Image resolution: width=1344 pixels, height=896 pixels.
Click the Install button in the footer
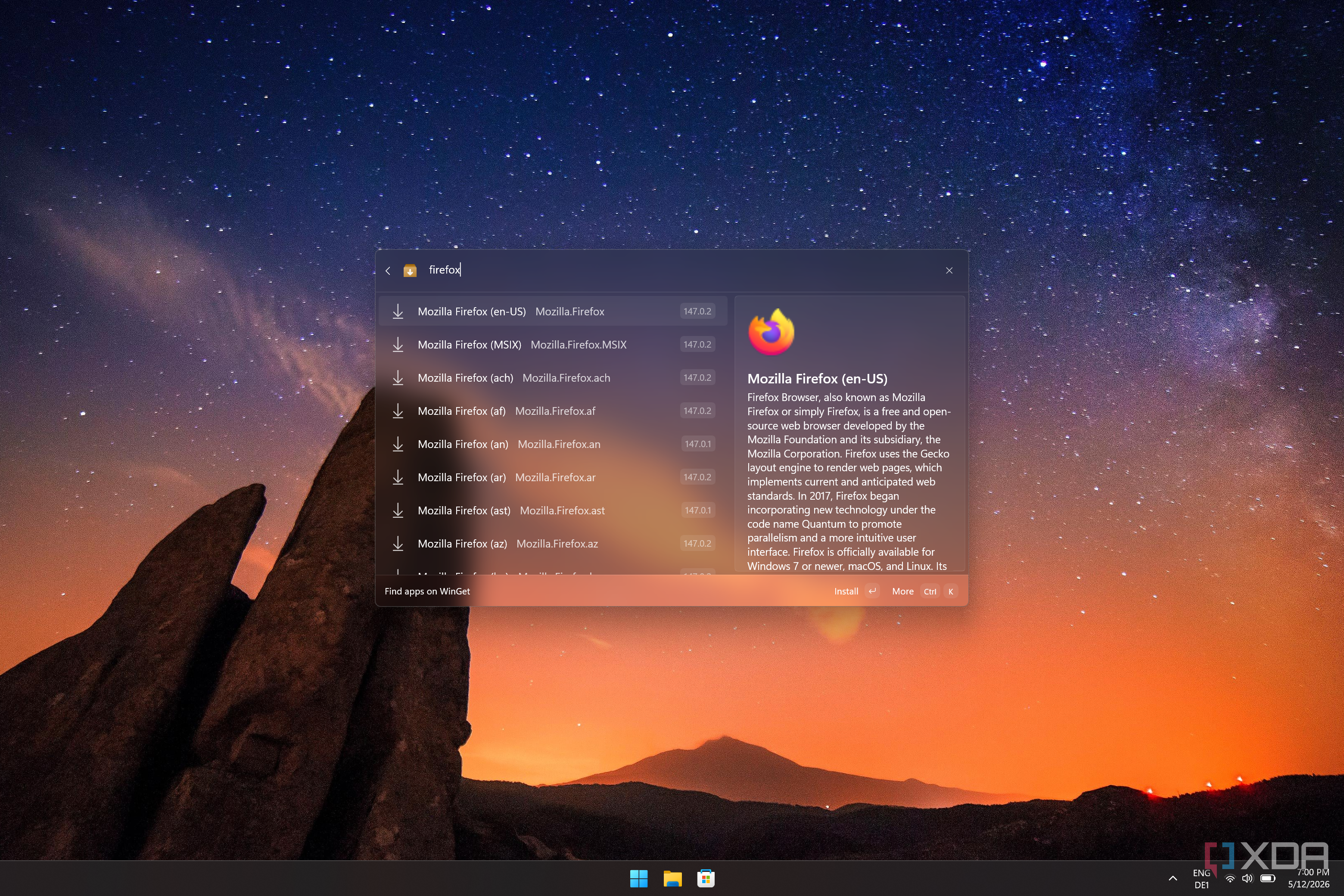pos(856,591)
